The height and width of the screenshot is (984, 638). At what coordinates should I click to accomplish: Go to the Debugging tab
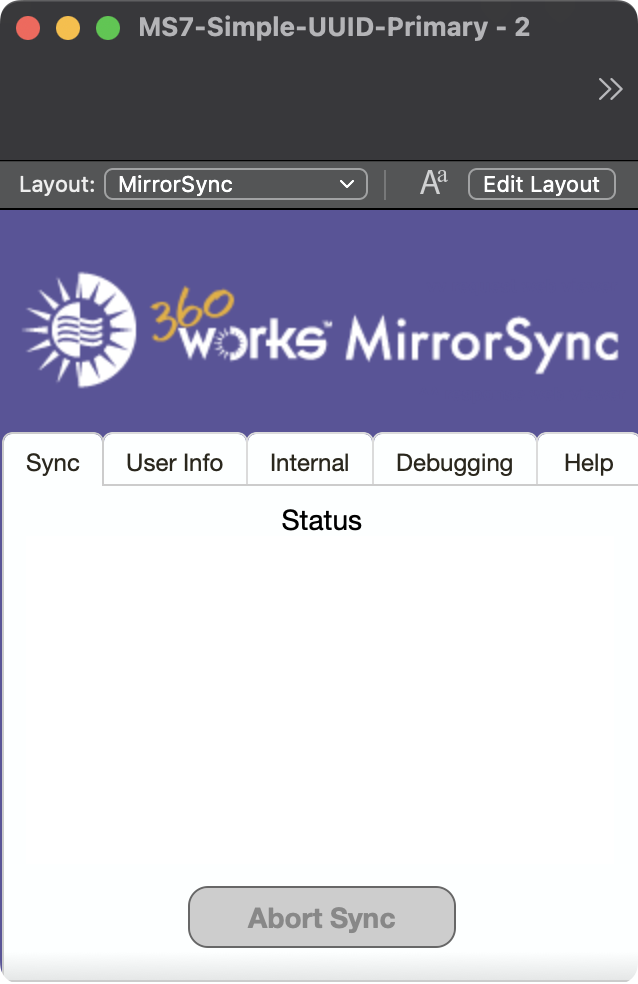pos(454,463)
